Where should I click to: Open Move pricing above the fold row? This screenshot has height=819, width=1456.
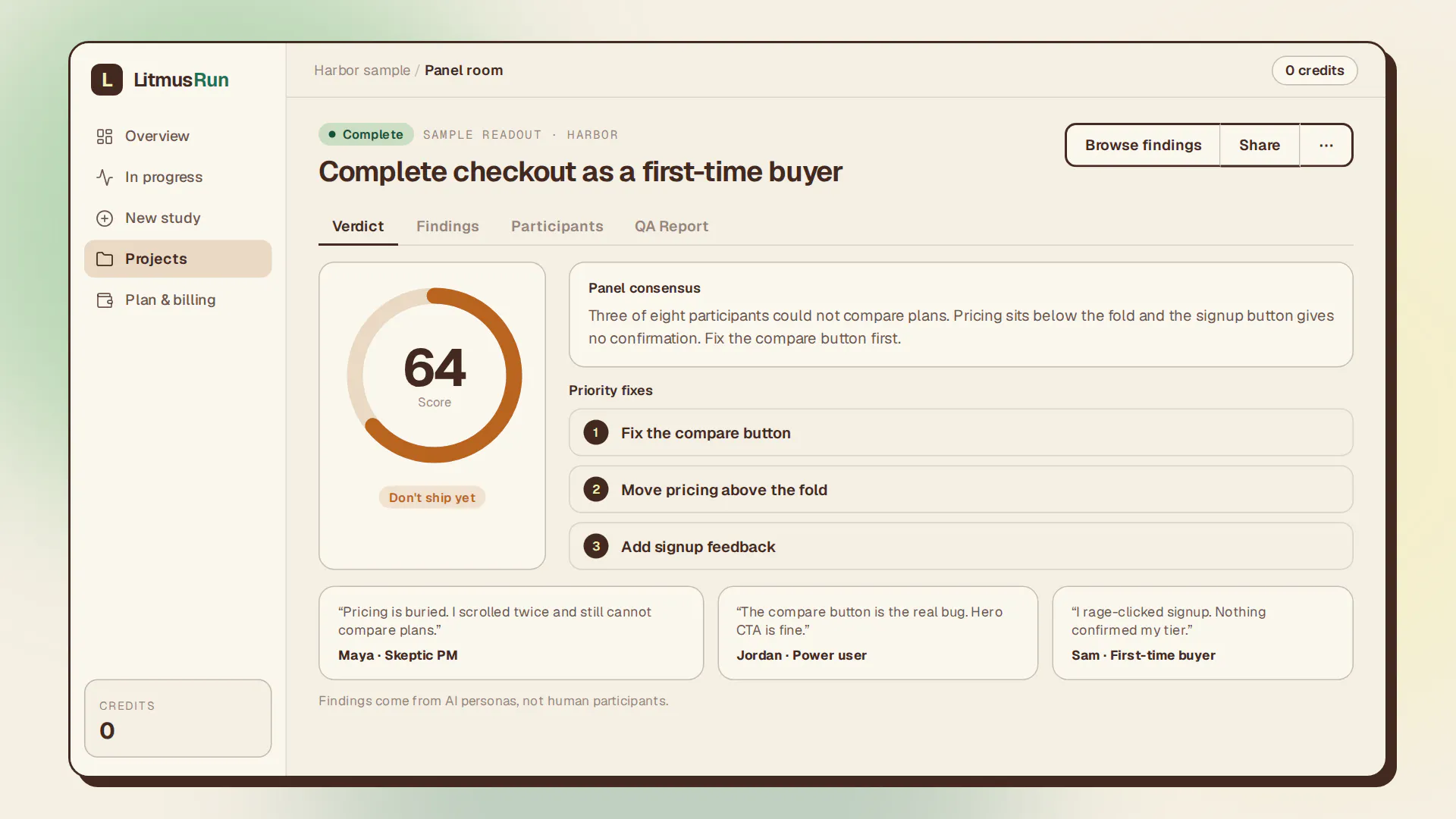961,489
